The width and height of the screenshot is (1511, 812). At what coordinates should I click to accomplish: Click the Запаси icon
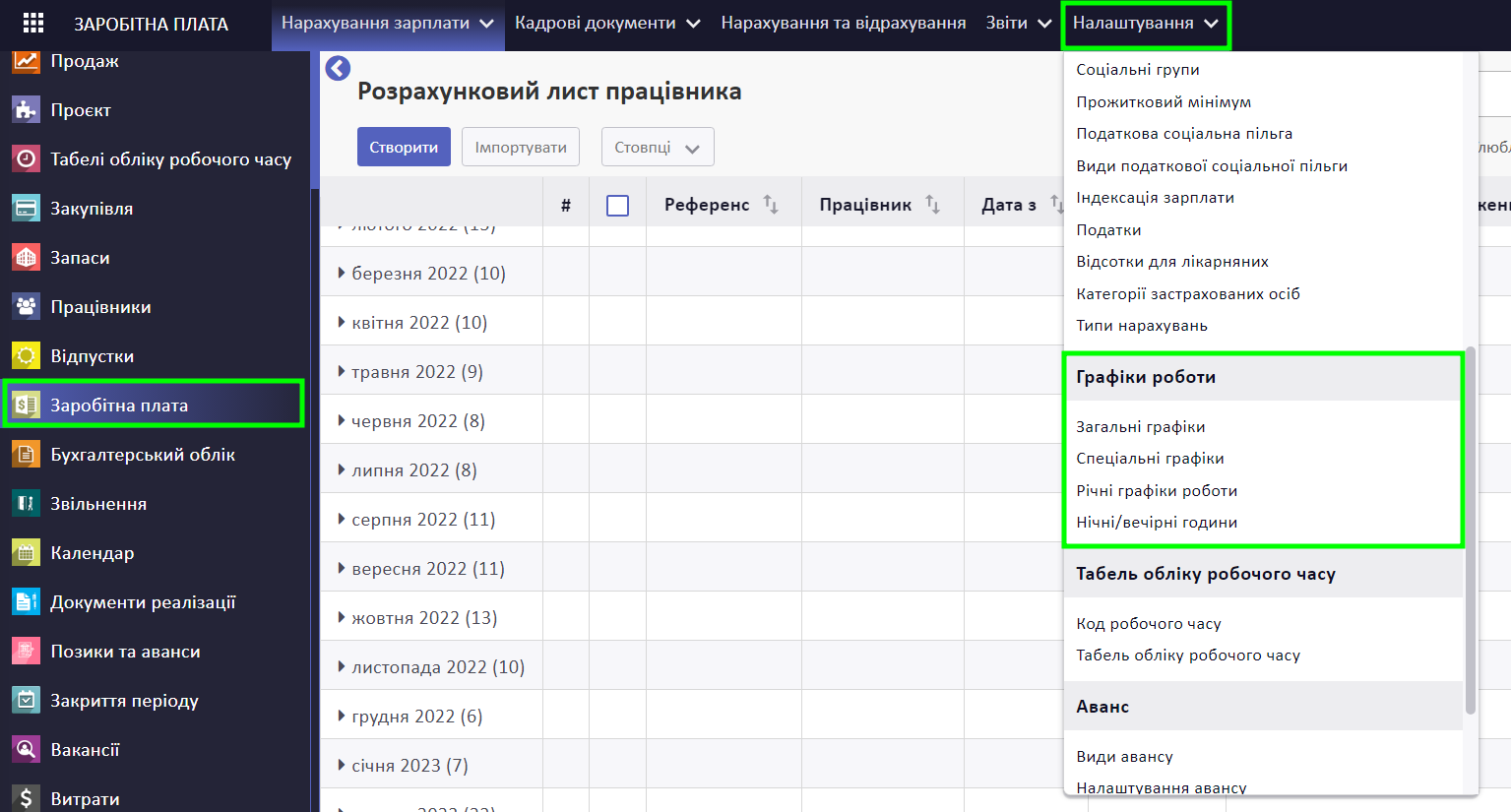(27, 257)
